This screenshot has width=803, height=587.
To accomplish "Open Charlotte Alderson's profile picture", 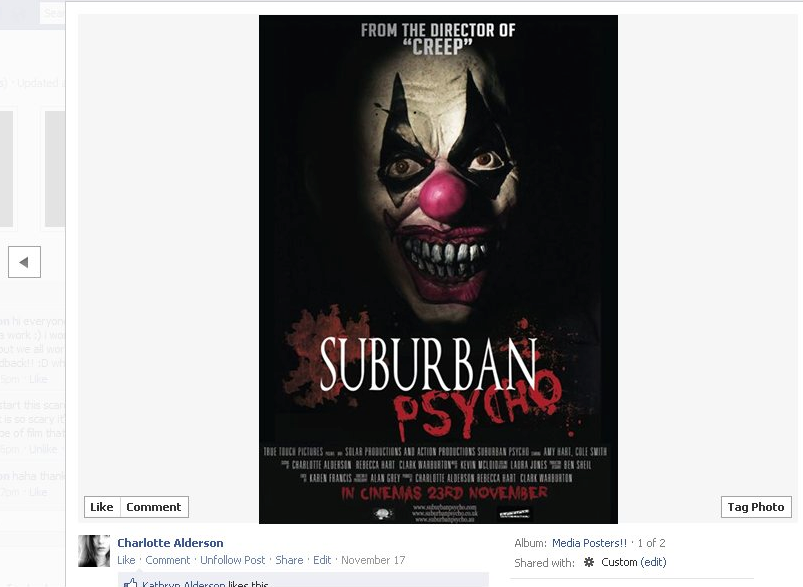I will (94, 551).
